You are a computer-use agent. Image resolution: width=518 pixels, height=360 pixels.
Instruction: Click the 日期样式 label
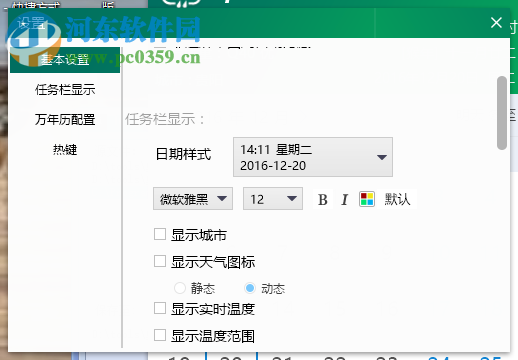pyautogui.click(x=183, y=154)
